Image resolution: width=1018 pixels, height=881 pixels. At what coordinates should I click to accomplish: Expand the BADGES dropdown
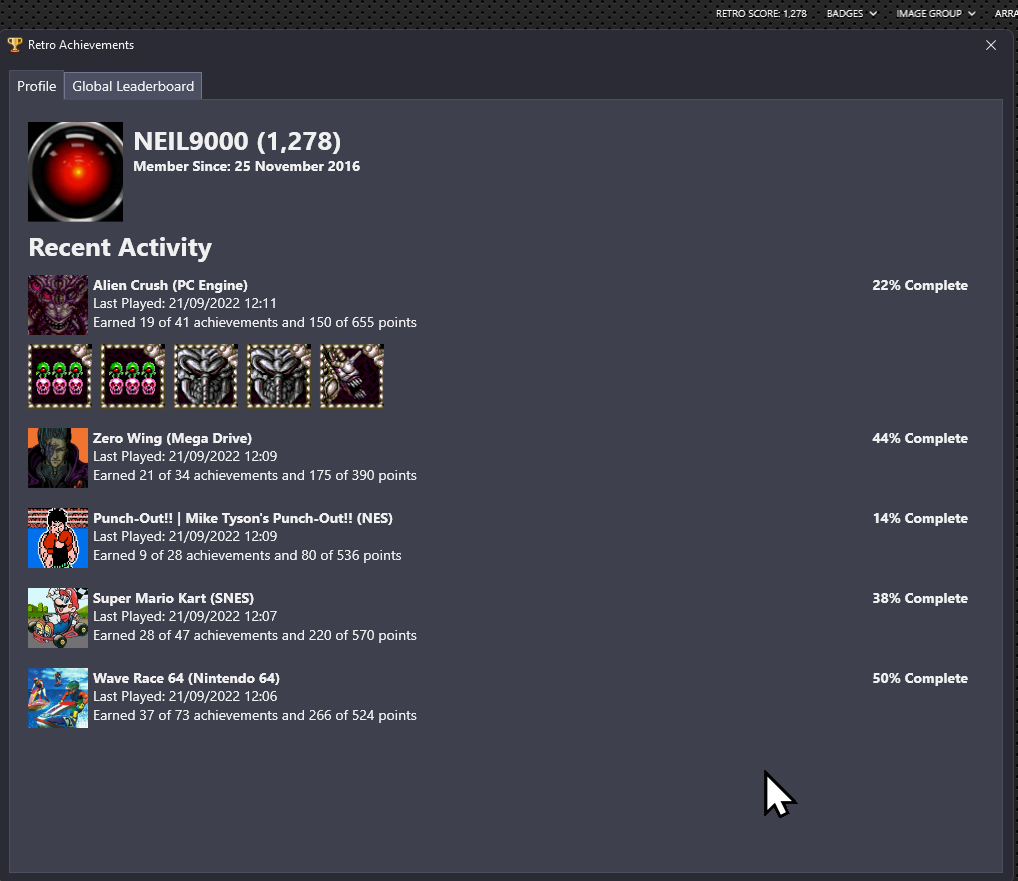click(x=851, y=14)
